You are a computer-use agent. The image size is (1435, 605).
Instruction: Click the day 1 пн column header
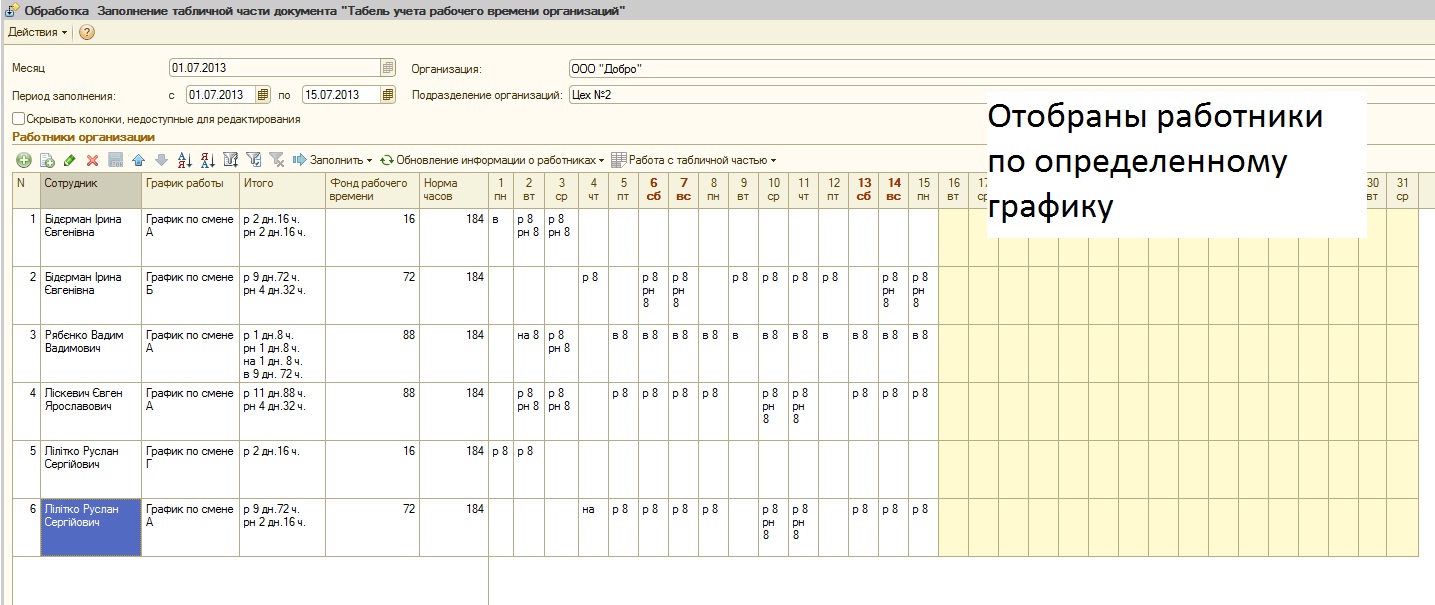click(x=501, y=190)
